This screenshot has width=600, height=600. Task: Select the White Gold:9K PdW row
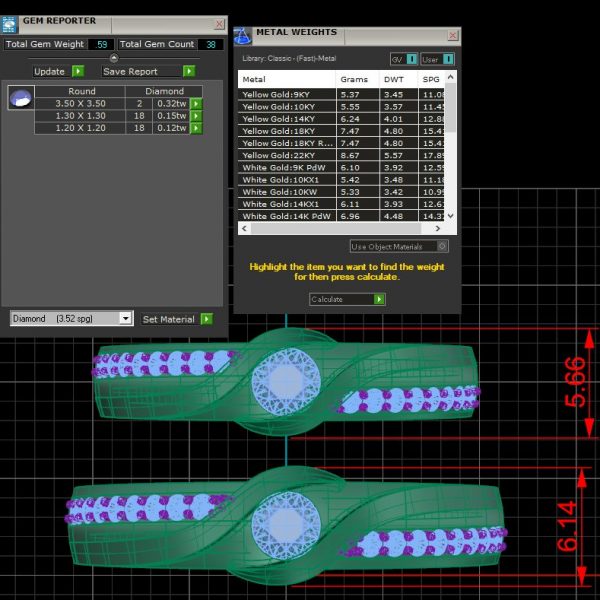pos(341,168)
